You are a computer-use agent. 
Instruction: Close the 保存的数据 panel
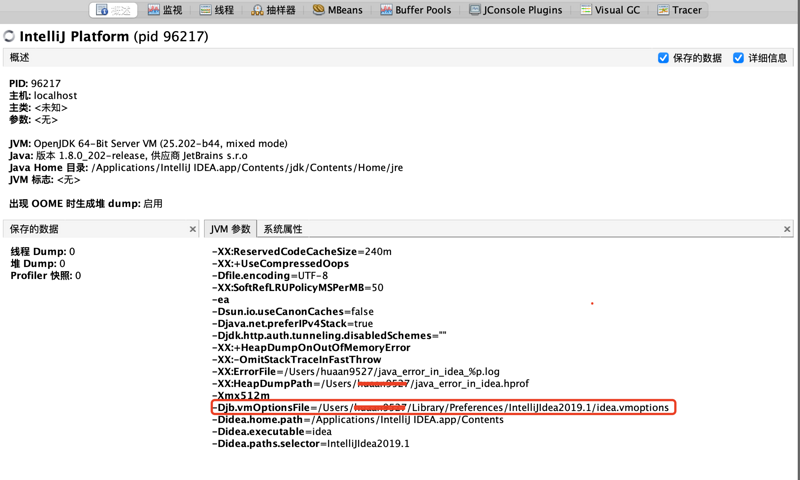pos(192,229)
